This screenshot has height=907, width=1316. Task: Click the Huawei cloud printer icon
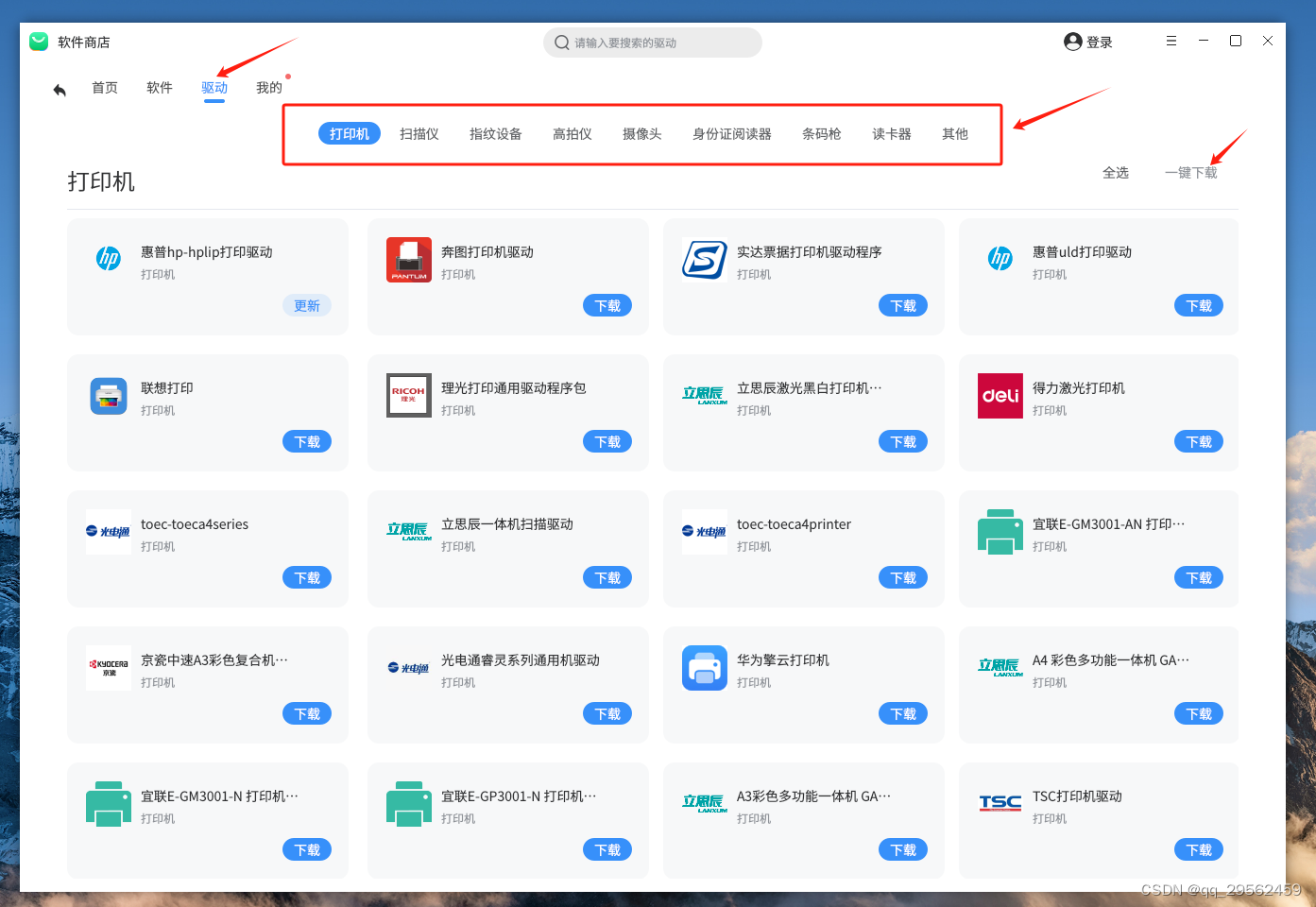[705, 668]
